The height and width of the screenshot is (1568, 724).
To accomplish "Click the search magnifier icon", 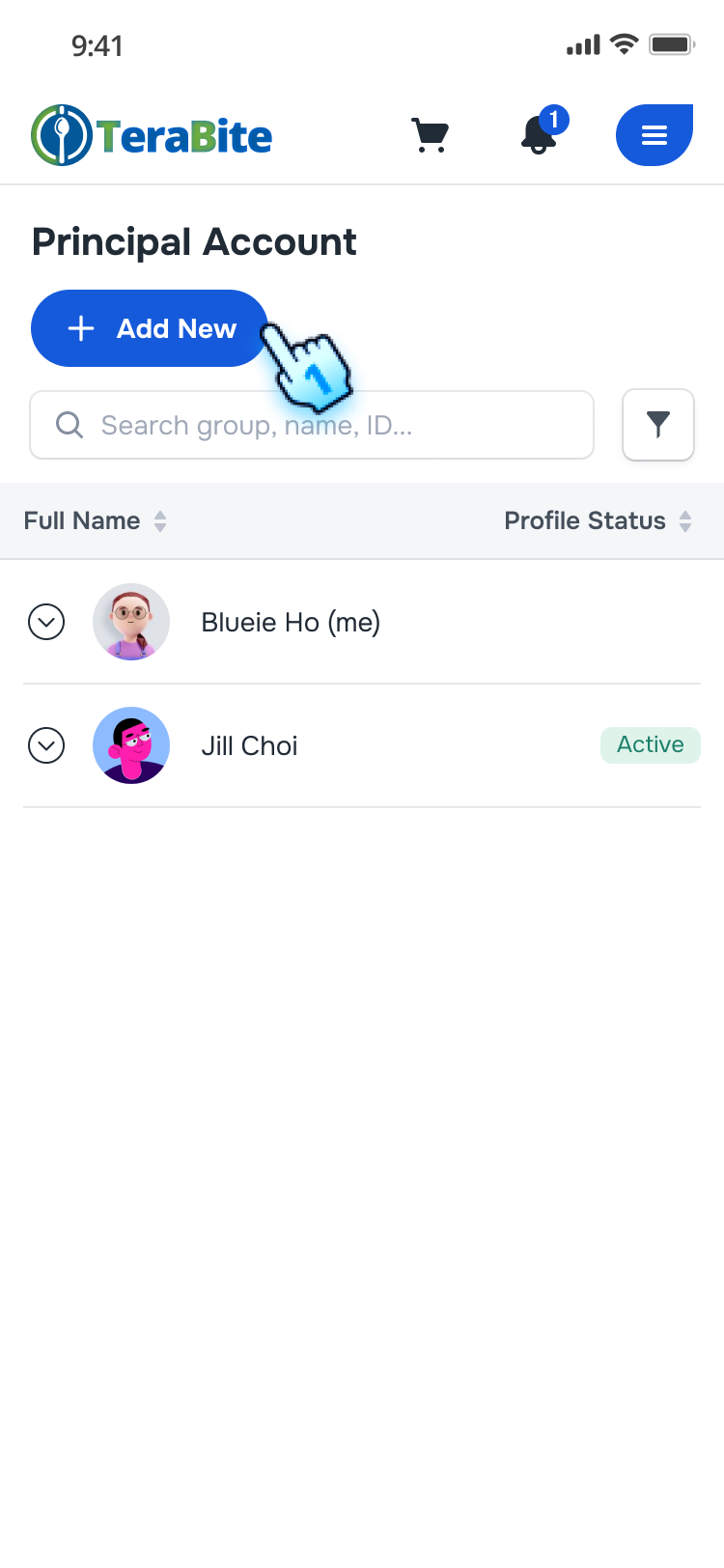I will [70, 425].
